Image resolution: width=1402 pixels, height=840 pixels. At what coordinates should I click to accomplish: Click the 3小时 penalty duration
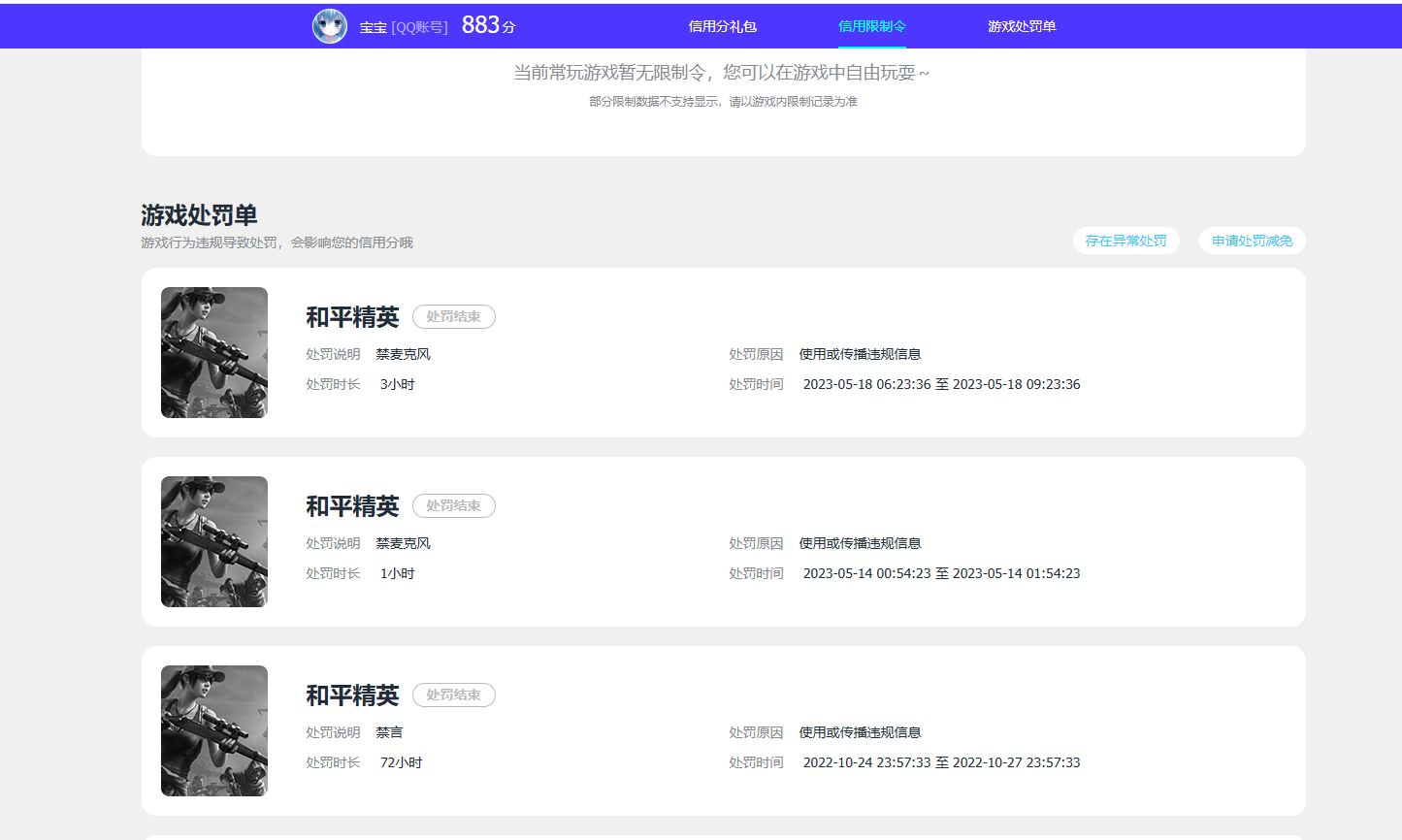pos(397,384)
